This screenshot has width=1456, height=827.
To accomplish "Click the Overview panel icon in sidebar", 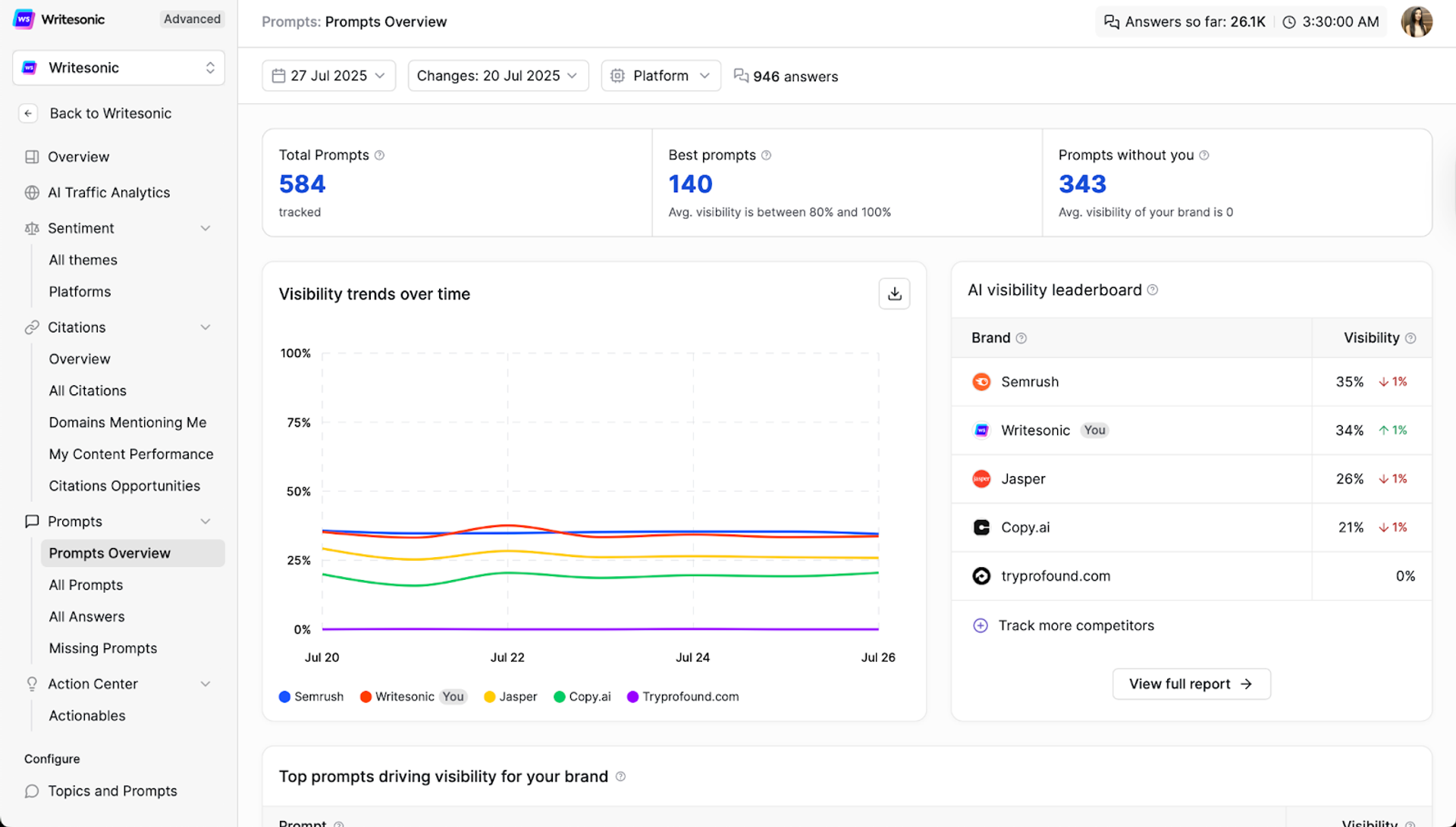I will 32,157.
